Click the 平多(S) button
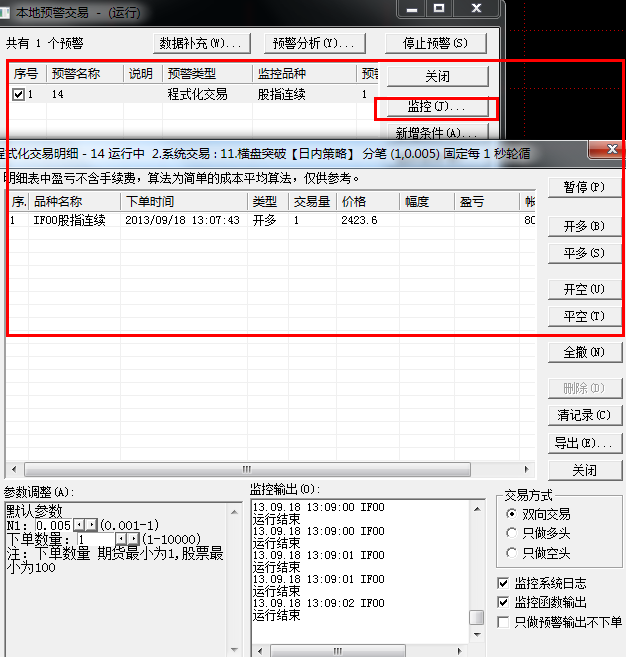Viewport: 626px width, 657px height. [x=584, y=253]
